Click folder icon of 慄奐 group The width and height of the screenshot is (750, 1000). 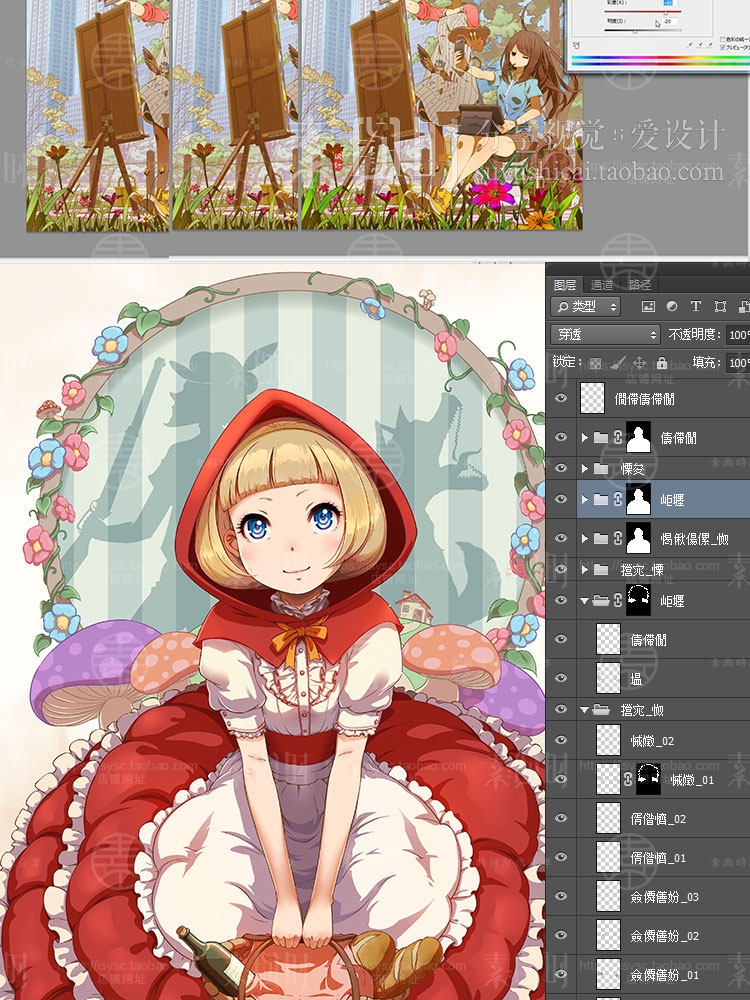[x=601, y=469]
